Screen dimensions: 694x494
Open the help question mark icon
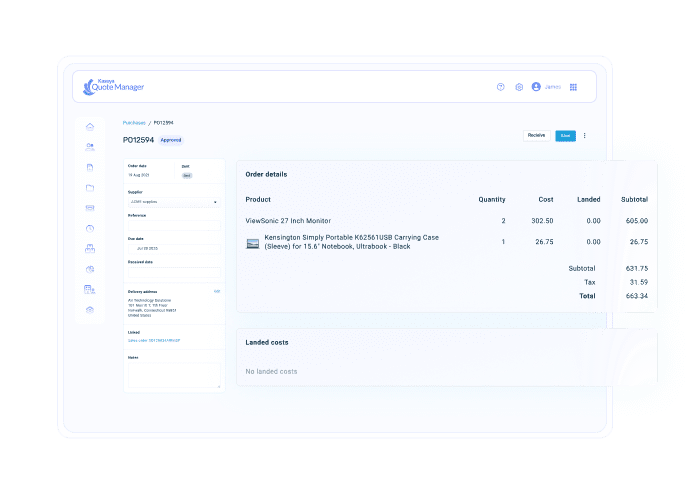click(x=501, y=87)
